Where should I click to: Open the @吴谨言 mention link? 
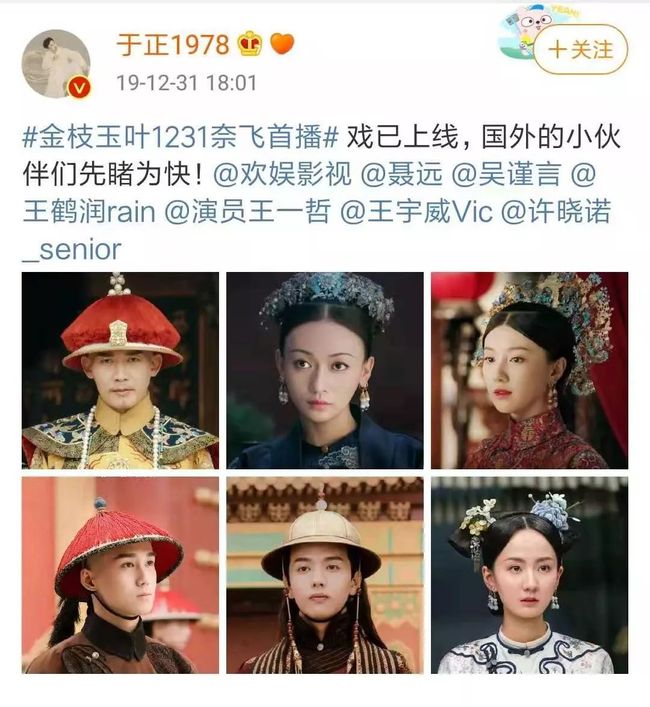click(506, 174)
